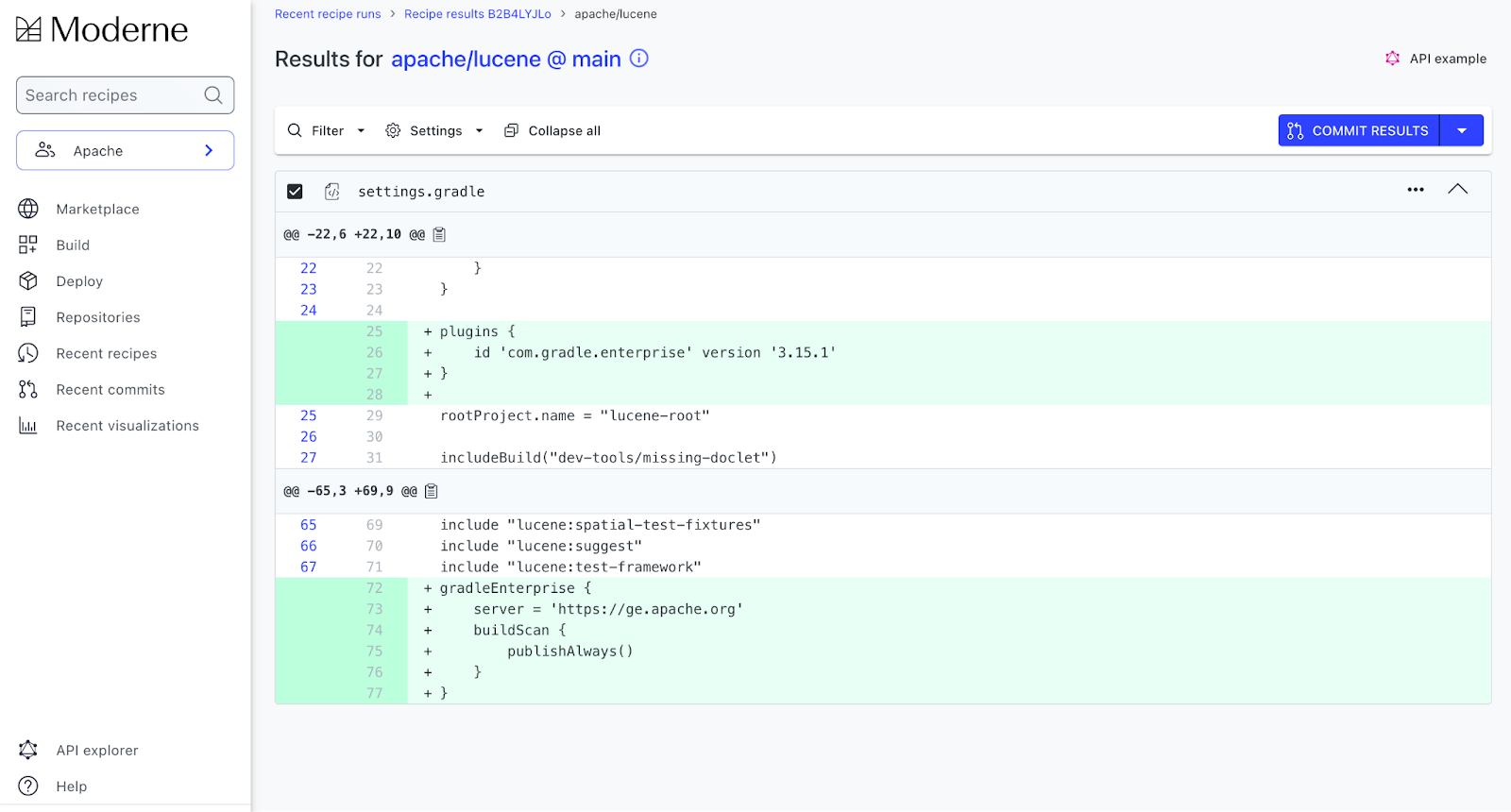Open Recent commits
This screenshot has width=1511, height=812.
coord(110,389)
